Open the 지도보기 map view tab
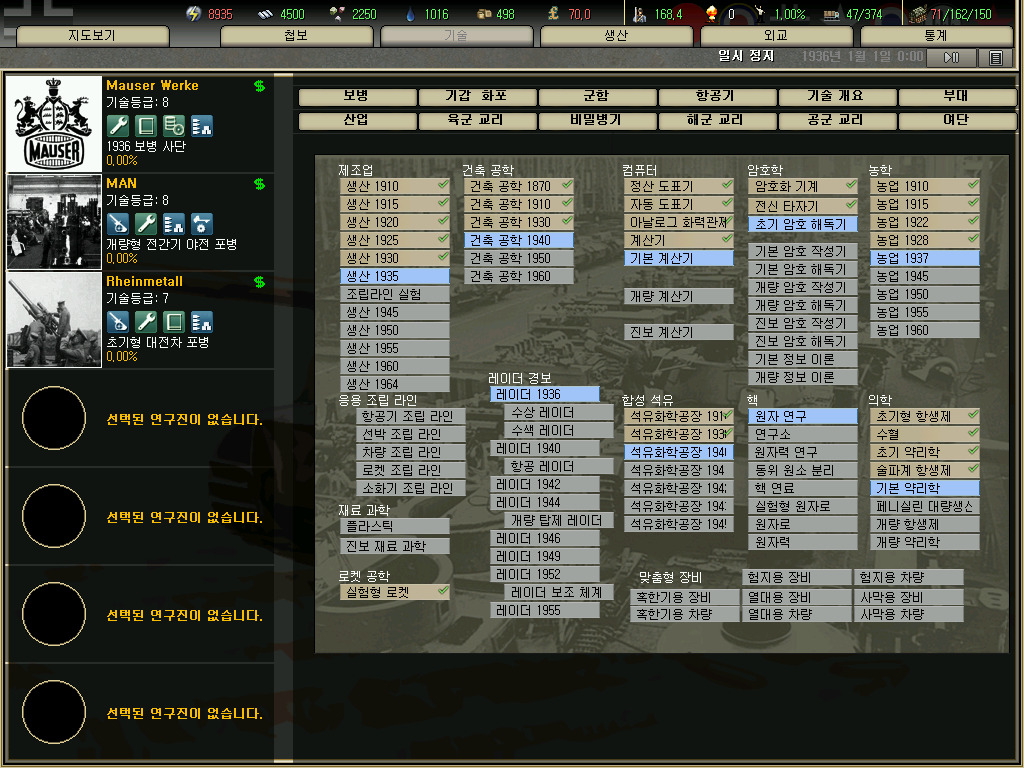The height and width of the screenshot is (768, 1024). tap(92, 35)
